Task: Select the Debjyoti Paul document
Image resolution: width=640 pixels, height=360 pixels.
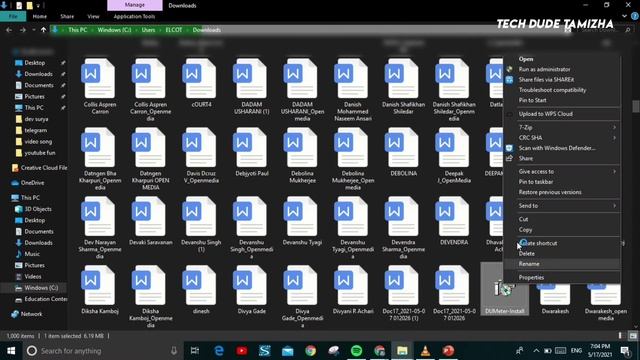Action: click(x=251, y=152)
